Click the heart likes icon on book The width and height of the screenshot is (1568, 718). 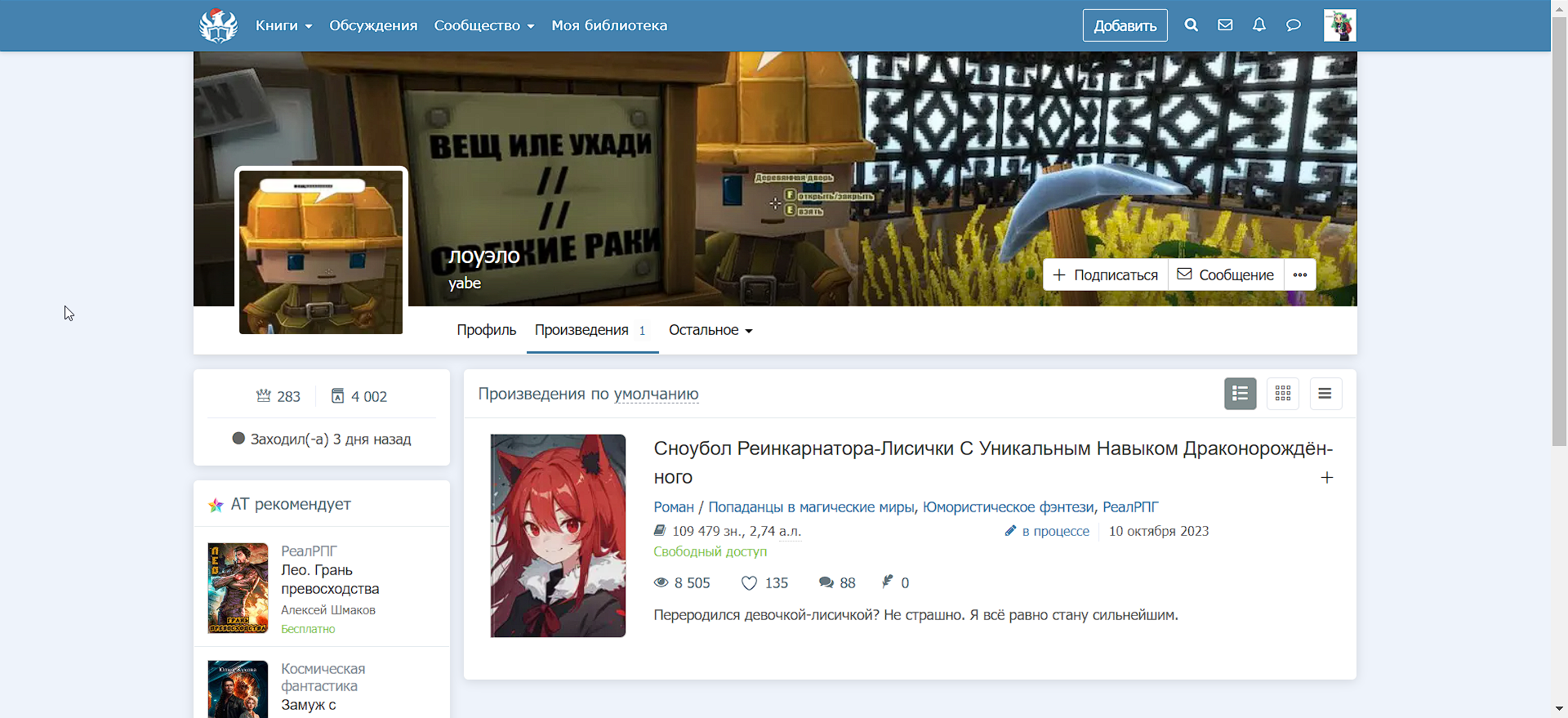(749, 583)
